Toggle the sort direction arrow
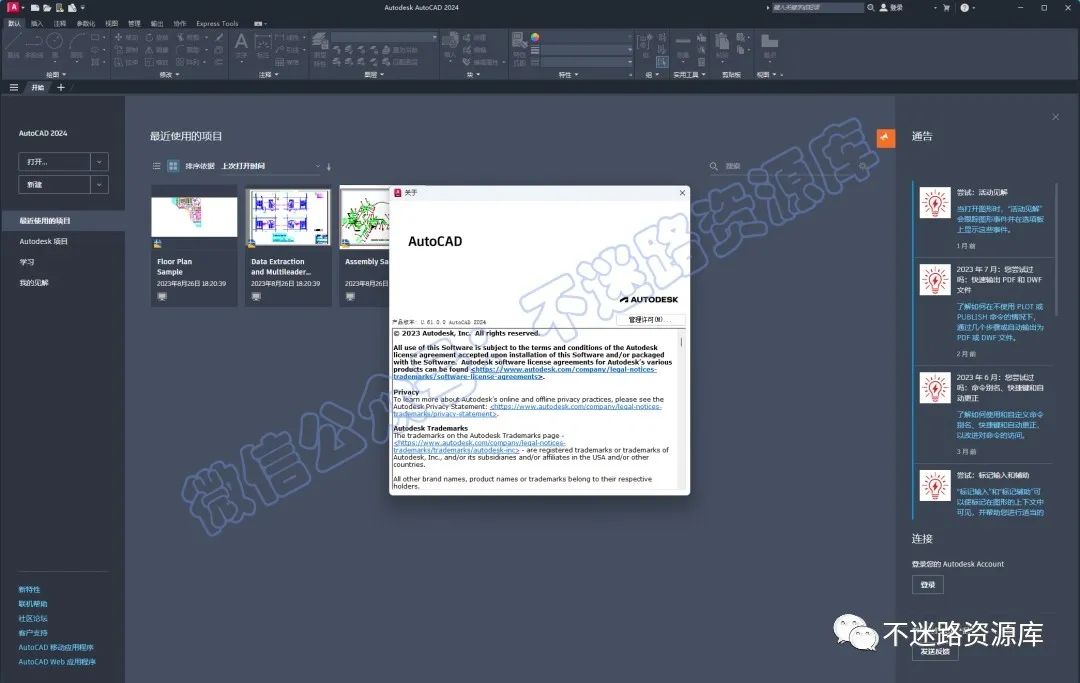The width and height of the screenshot is (1080, 683). [329, 166]
